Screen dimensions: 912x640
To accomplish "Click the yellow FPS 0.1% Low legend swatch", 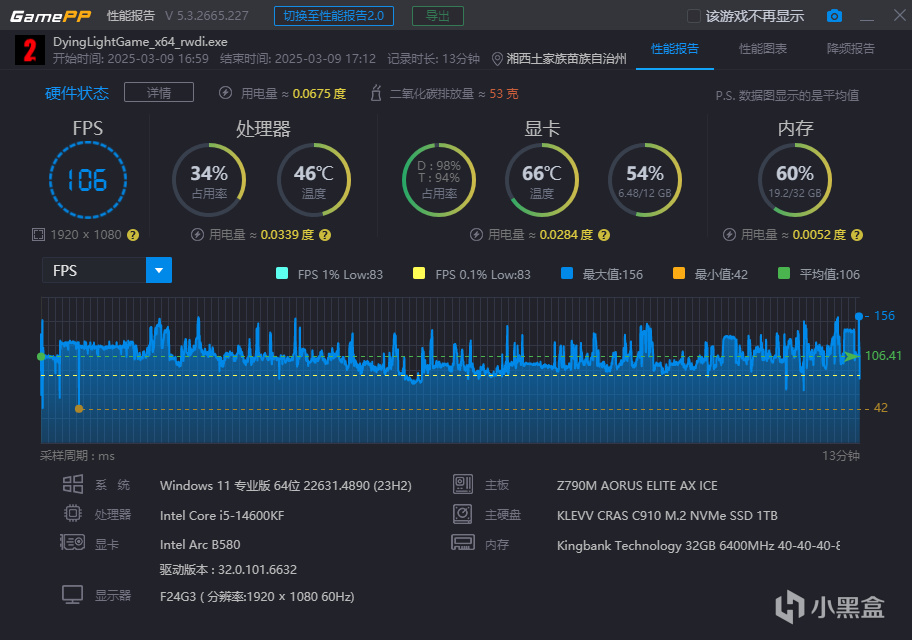I will tap(419, 273).
